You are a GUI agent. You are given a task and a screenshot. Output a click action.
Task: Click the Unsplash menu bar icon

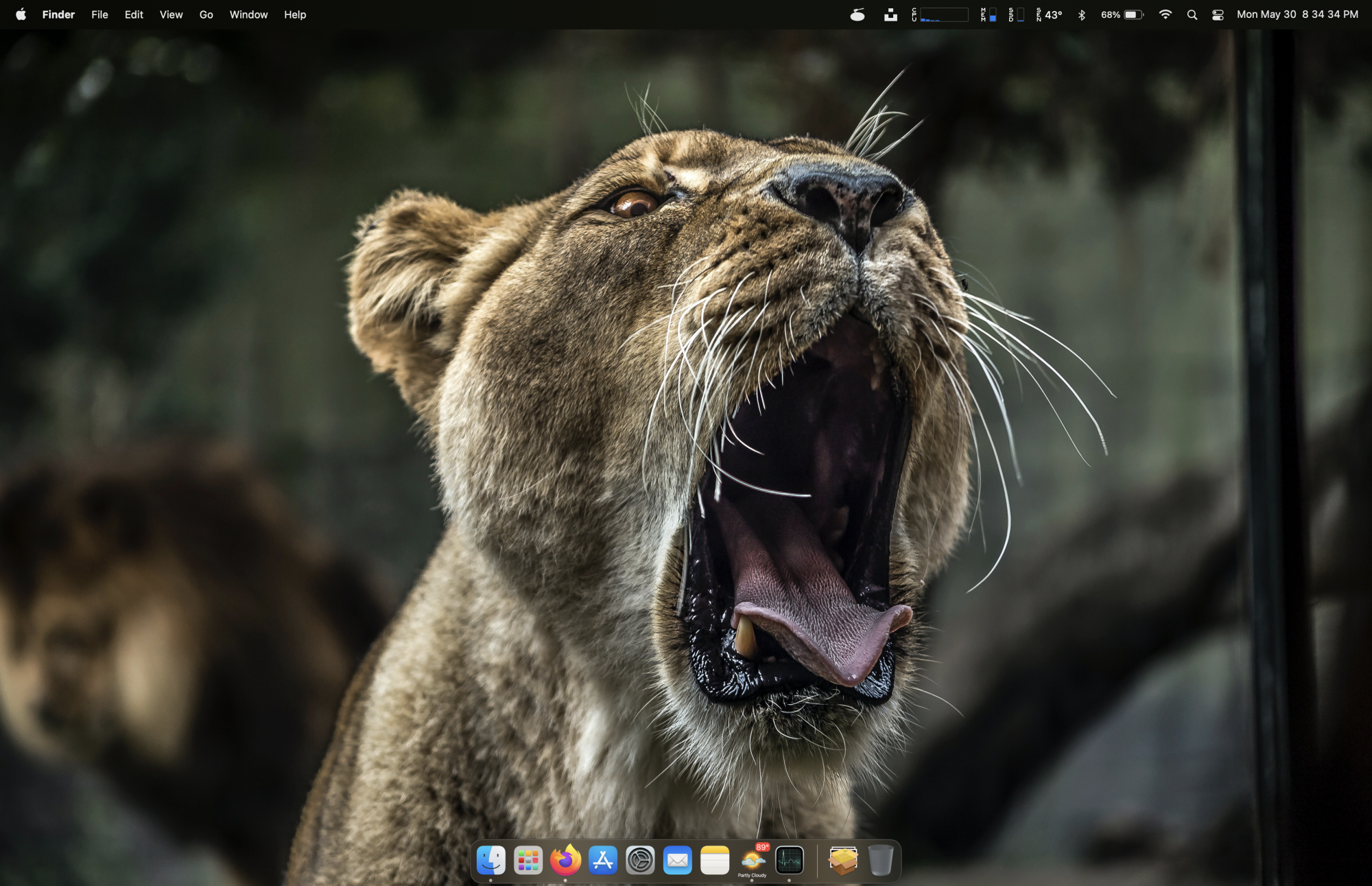click(890, 14)
